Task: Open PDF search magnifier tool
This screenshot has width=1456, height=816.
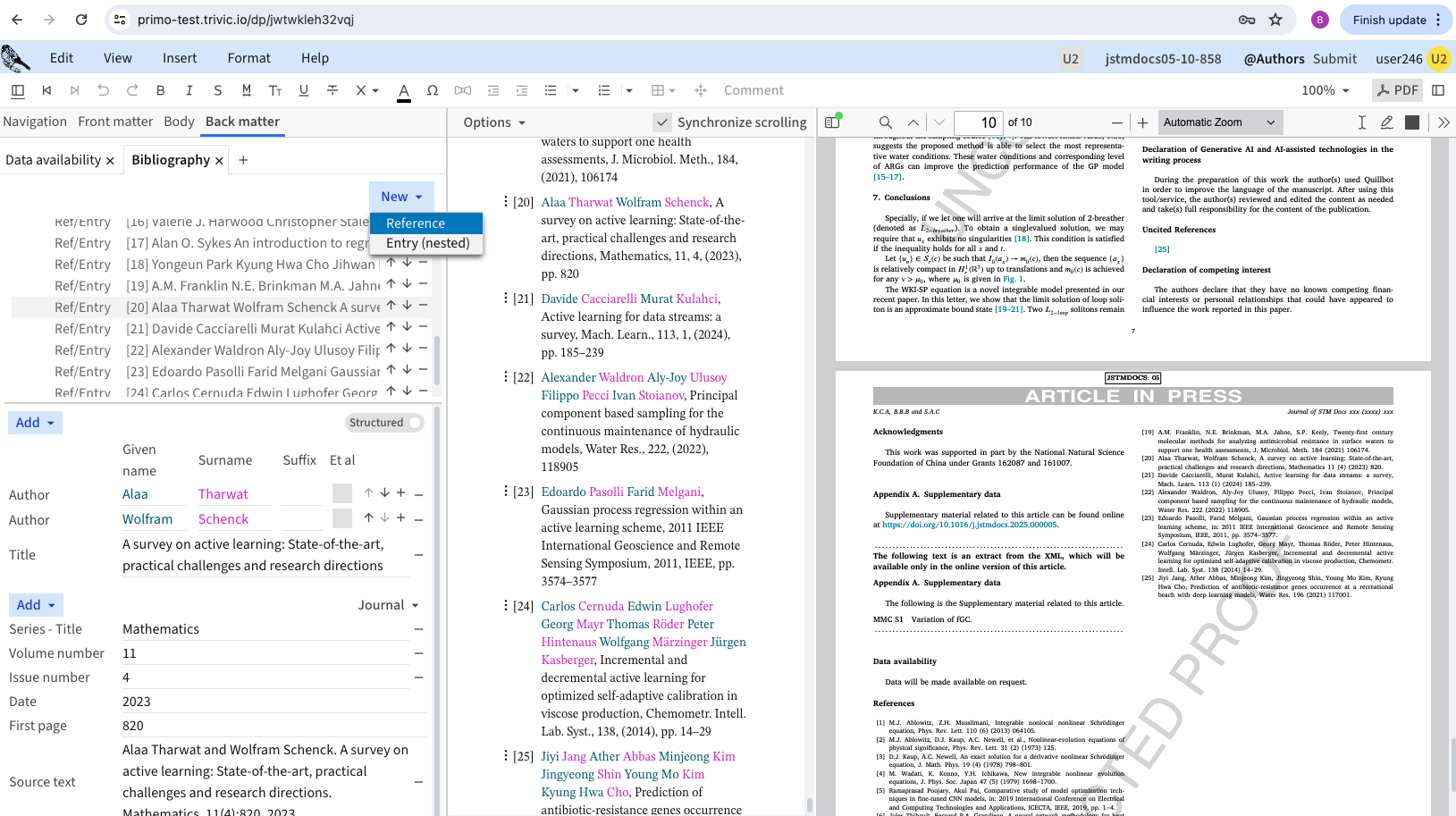Action: point(885,122)
